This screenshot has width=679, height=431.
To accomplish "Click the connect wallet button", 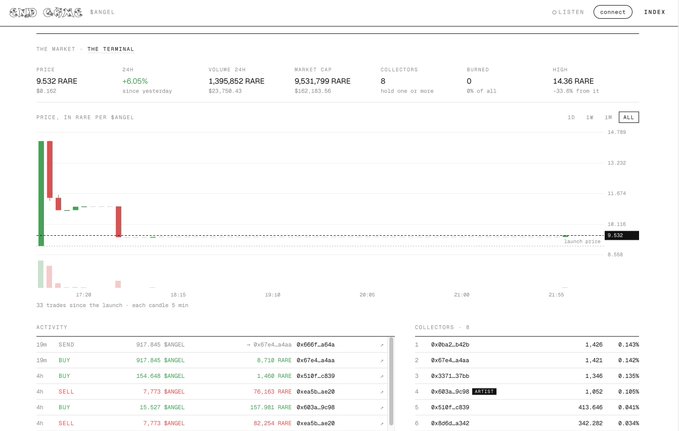I will (x=612, y=12).
